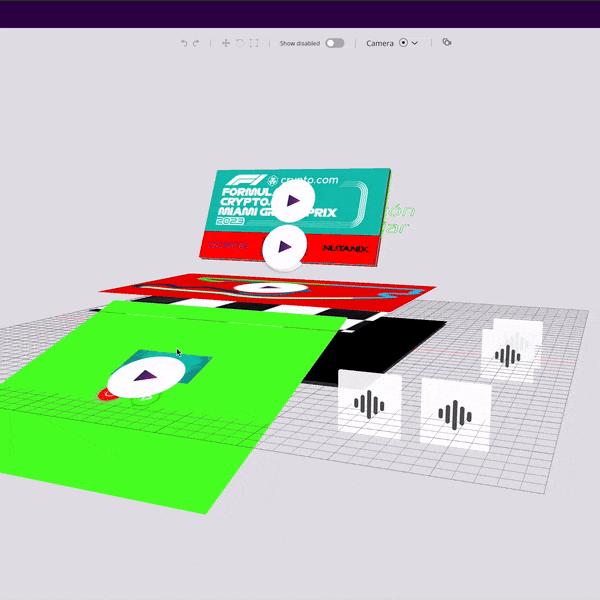Viewport: 600px width, 600px height.
Task: Click the overlapping shapes icon in toolbar
Action: 447,42
